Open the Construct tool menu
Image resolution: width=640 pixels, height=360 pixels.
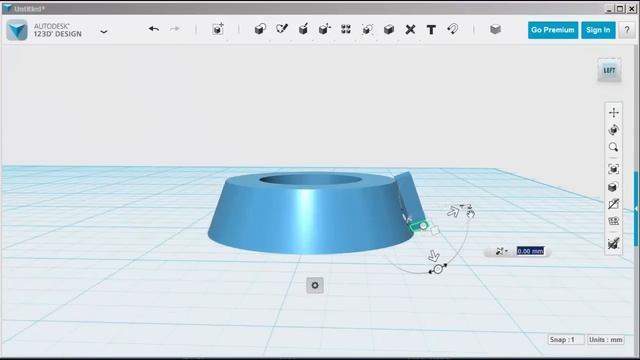point(303,29)
